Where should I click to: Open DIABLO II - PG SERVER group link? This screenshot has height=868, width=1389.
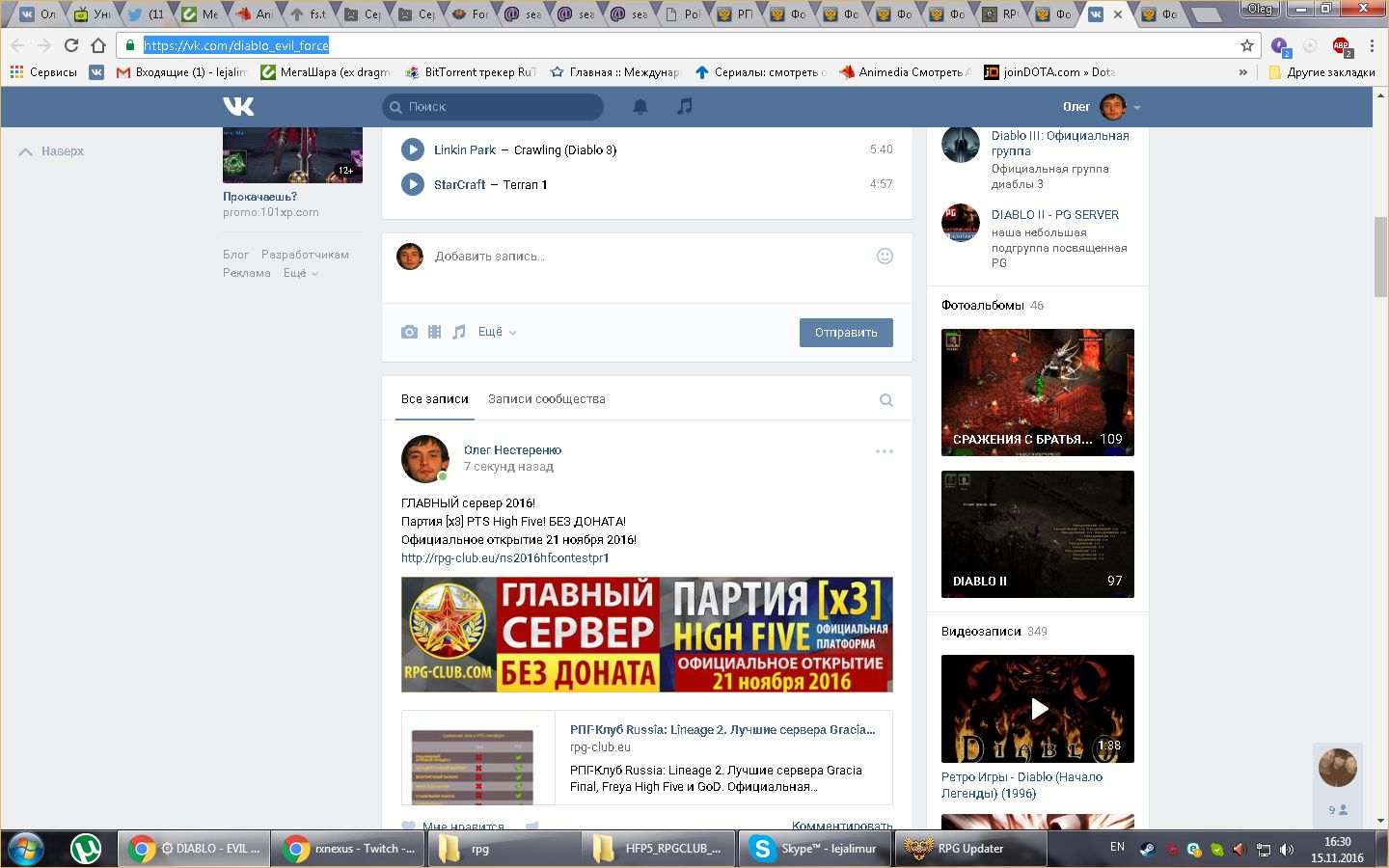pyautogui.click(x=1055, y=215)
